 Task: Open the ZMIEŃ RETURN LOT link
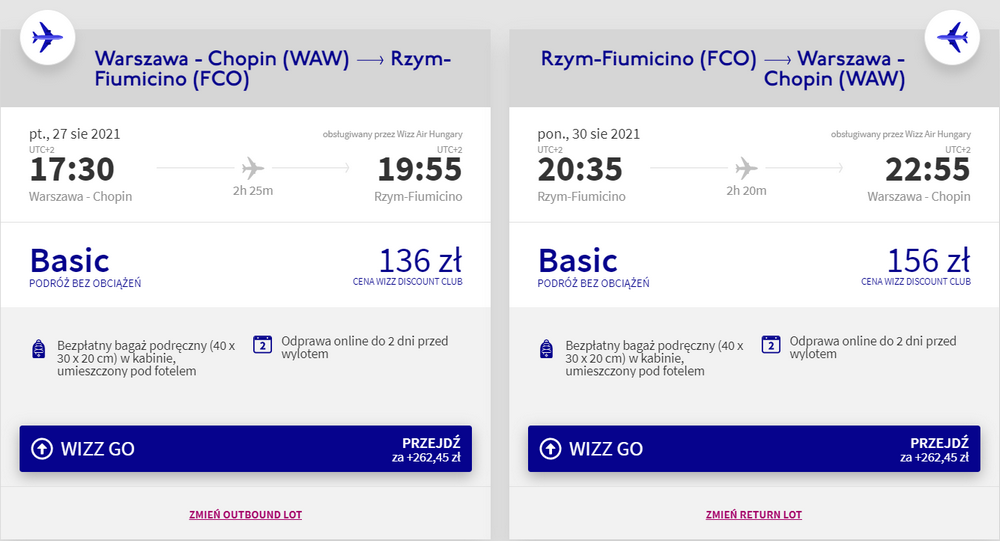point(754,515)
